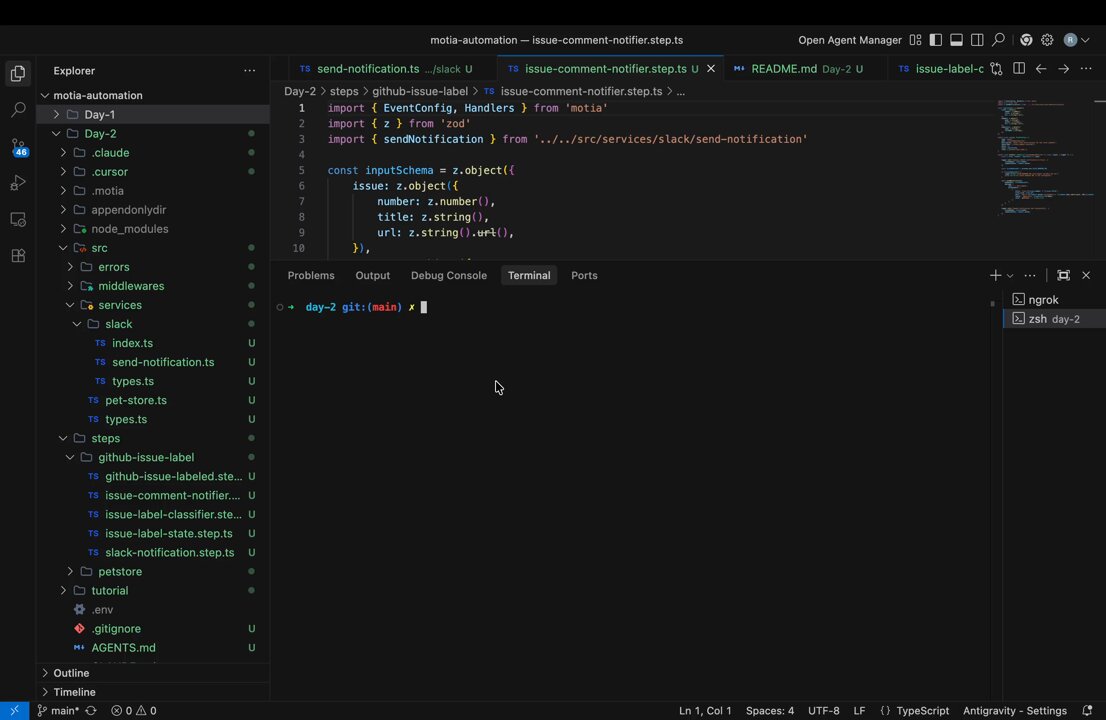Toggle secondary sidebar visibility icon

tap(977, 40)
